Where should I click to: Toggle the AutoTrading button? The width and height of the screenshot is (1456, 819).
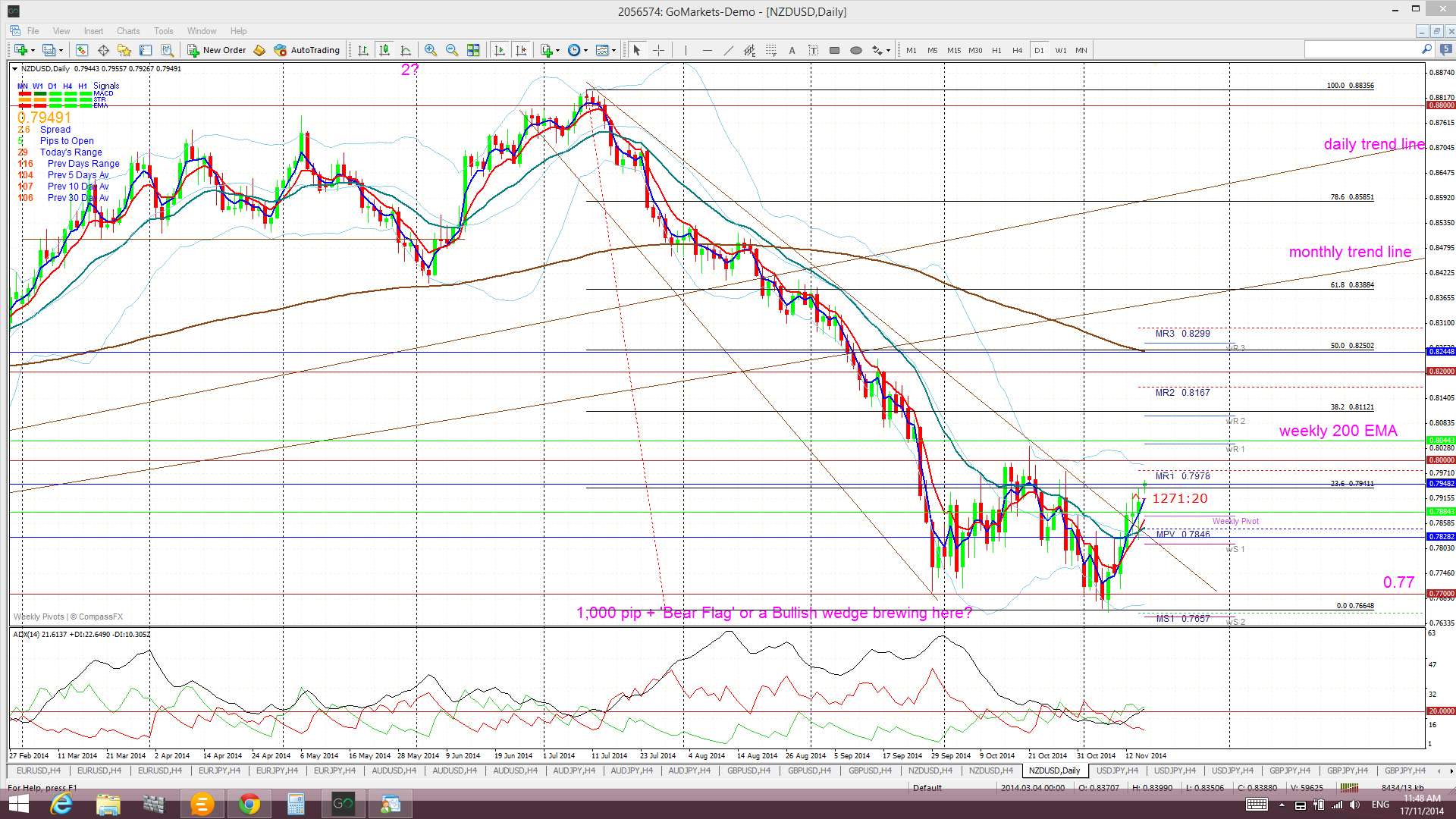(307, 50)
